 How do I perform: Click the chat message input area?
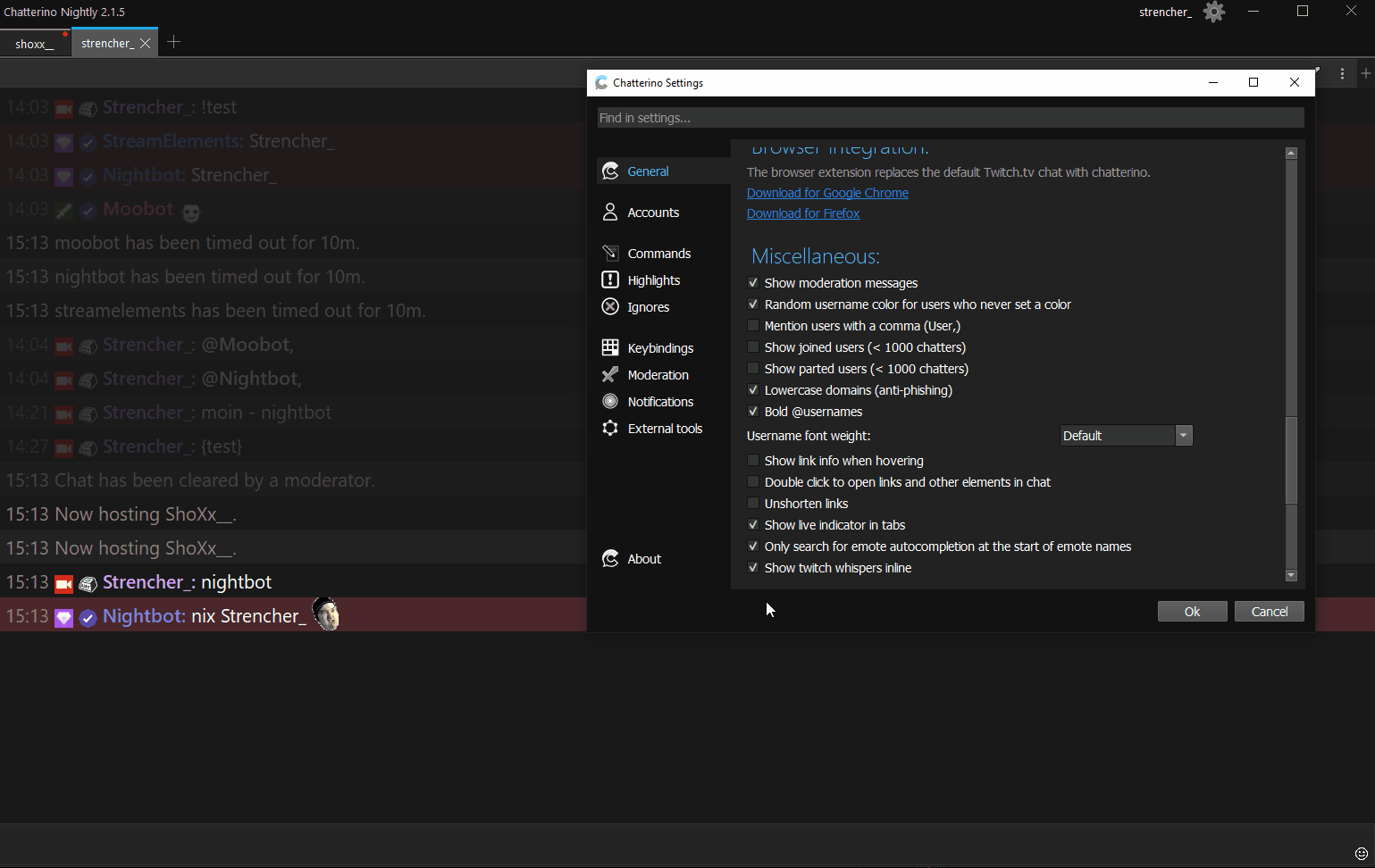[x=675, y=845]
